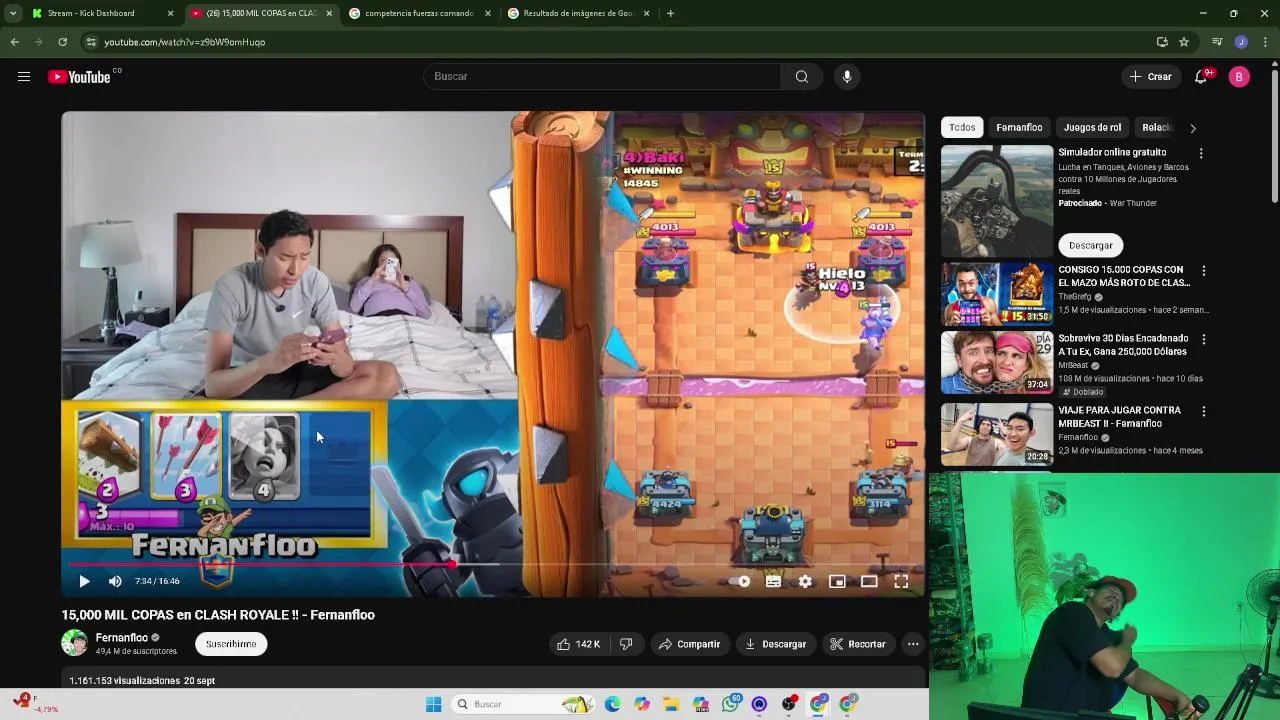Open the YouTube hamburger guide menu
Viewport: 1280px width, 720px height.
[24, 77]
